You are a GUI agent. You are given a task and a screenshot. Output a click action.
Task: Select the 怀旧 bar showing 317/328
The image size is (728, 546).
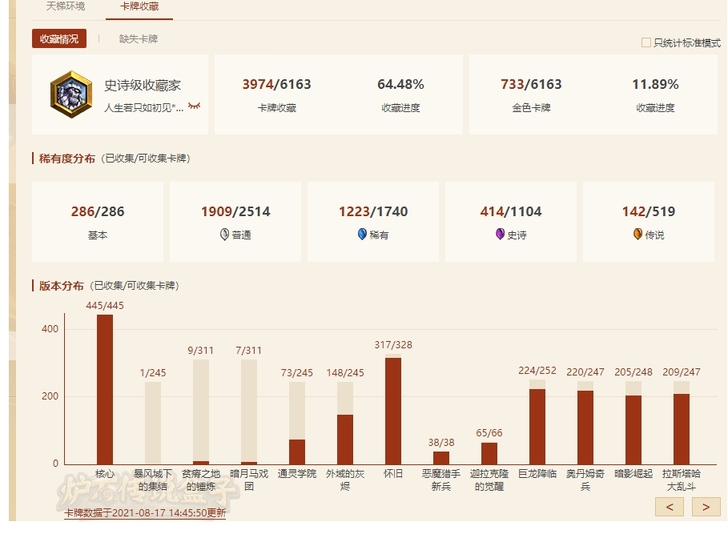[393, 409]
